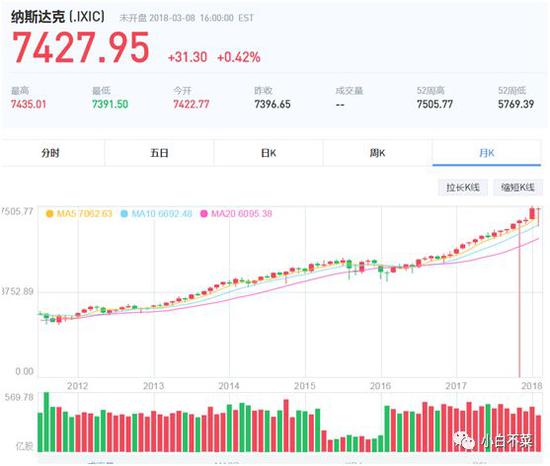This screenshot has width=550, height=466.
Task: Click the 2015 year axis label
Action: click(304, 386)
